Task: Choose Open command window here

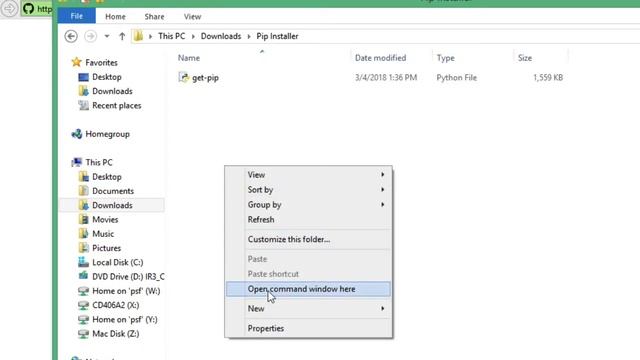Action: pyautogui.click(x=308, y=289)
